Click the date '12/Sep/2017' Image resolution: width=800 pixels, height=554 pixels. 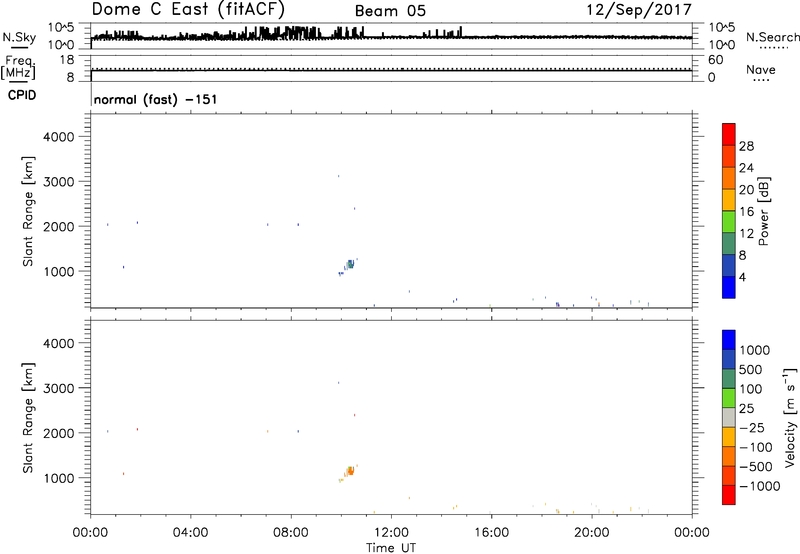coord(639,10)
